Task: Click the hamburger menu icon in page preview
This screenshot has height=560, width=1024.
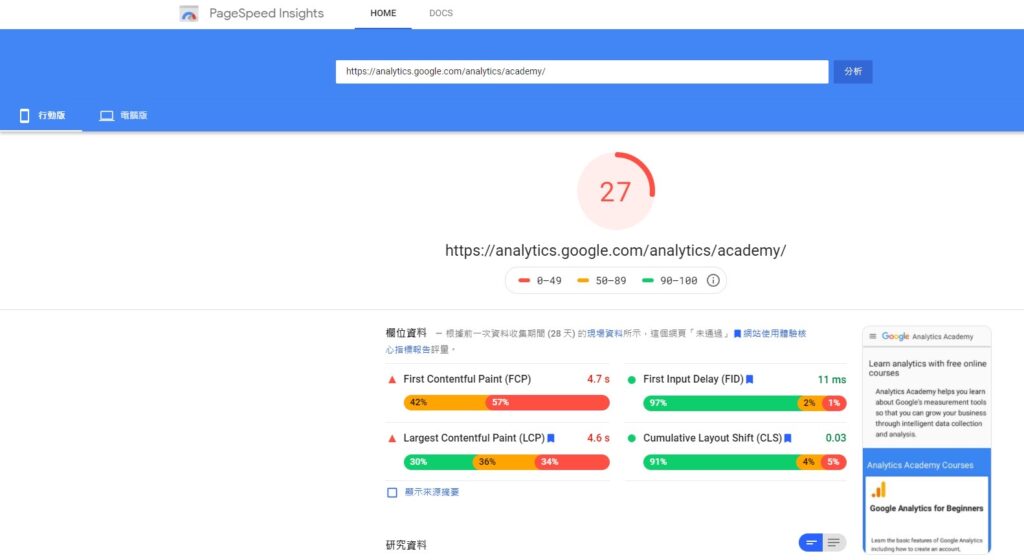Action: (x=873, y=337)
